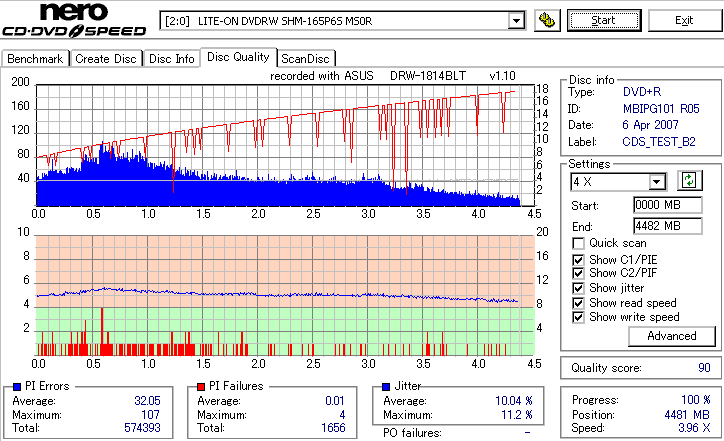Click the PI Errors maximum 107
Viewport: 724px width, 441px height.
[x=151, y=415]
